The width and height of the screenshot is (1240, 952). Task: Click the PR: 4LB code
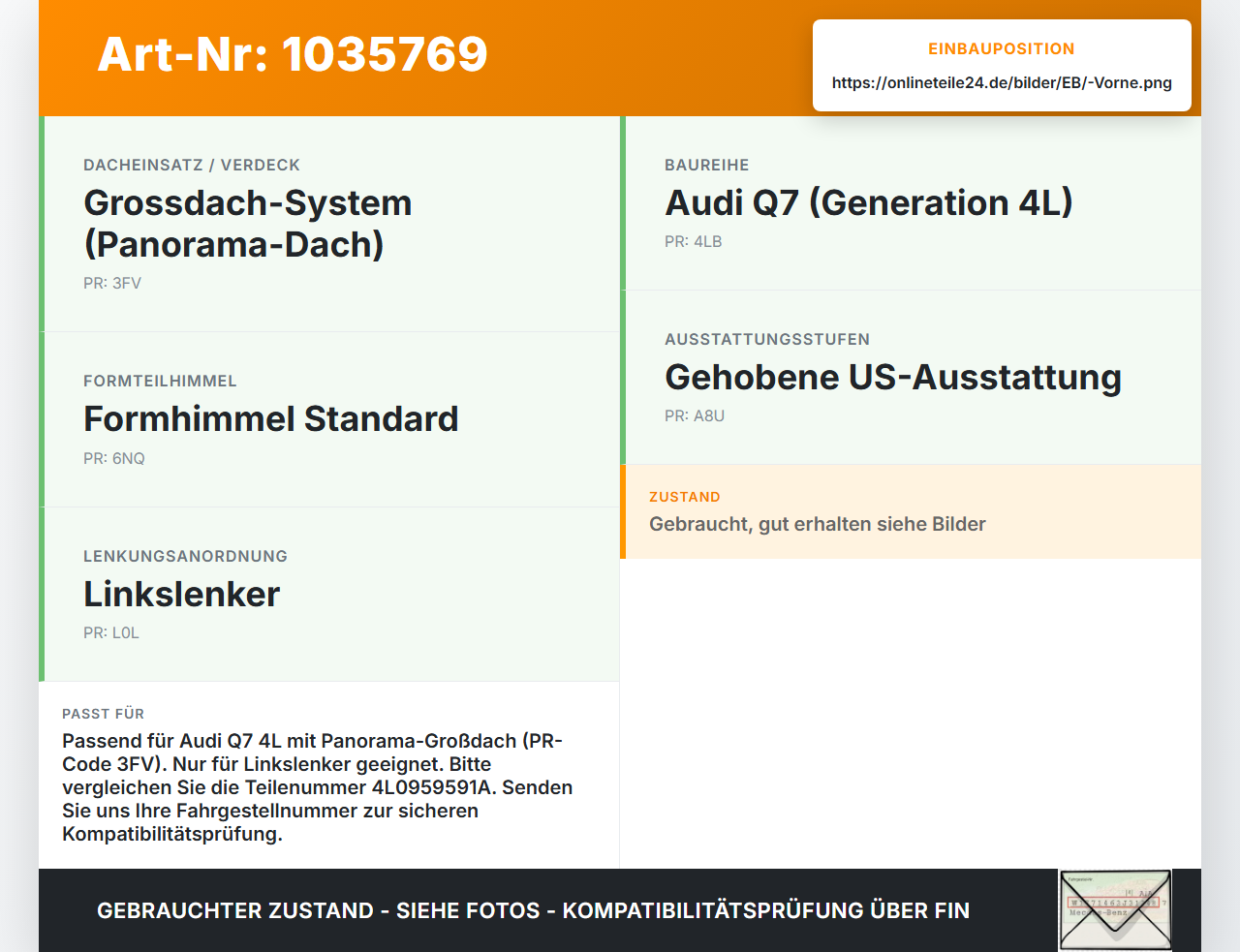[694, 241]
